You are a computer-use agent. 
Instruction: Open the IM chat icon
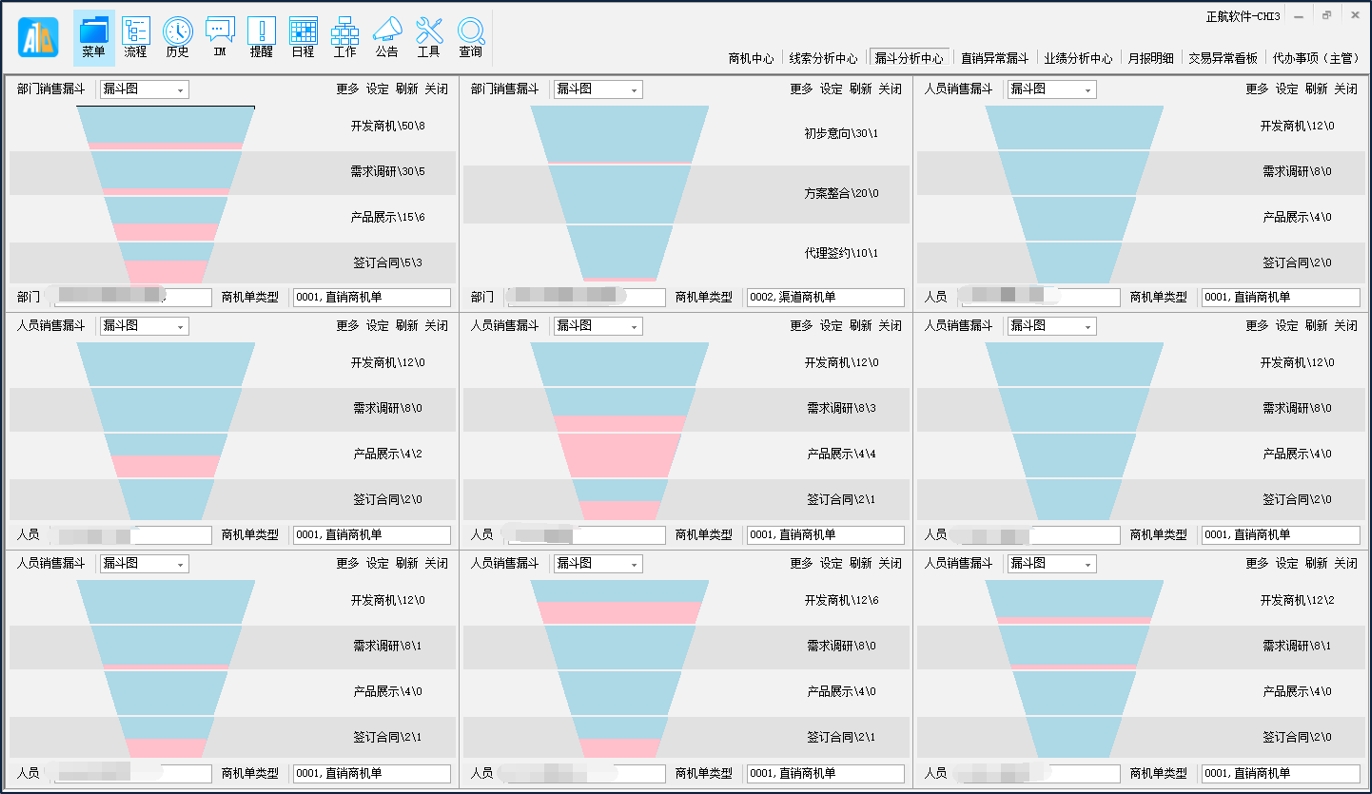[220, 37]
